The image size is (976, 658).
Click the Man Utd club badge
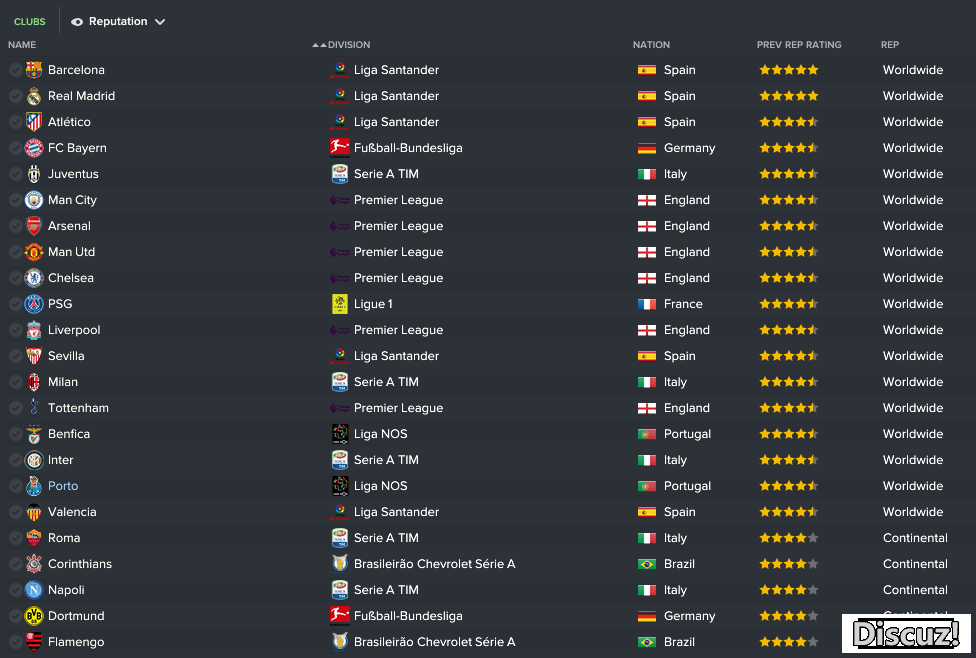[34, 251]
